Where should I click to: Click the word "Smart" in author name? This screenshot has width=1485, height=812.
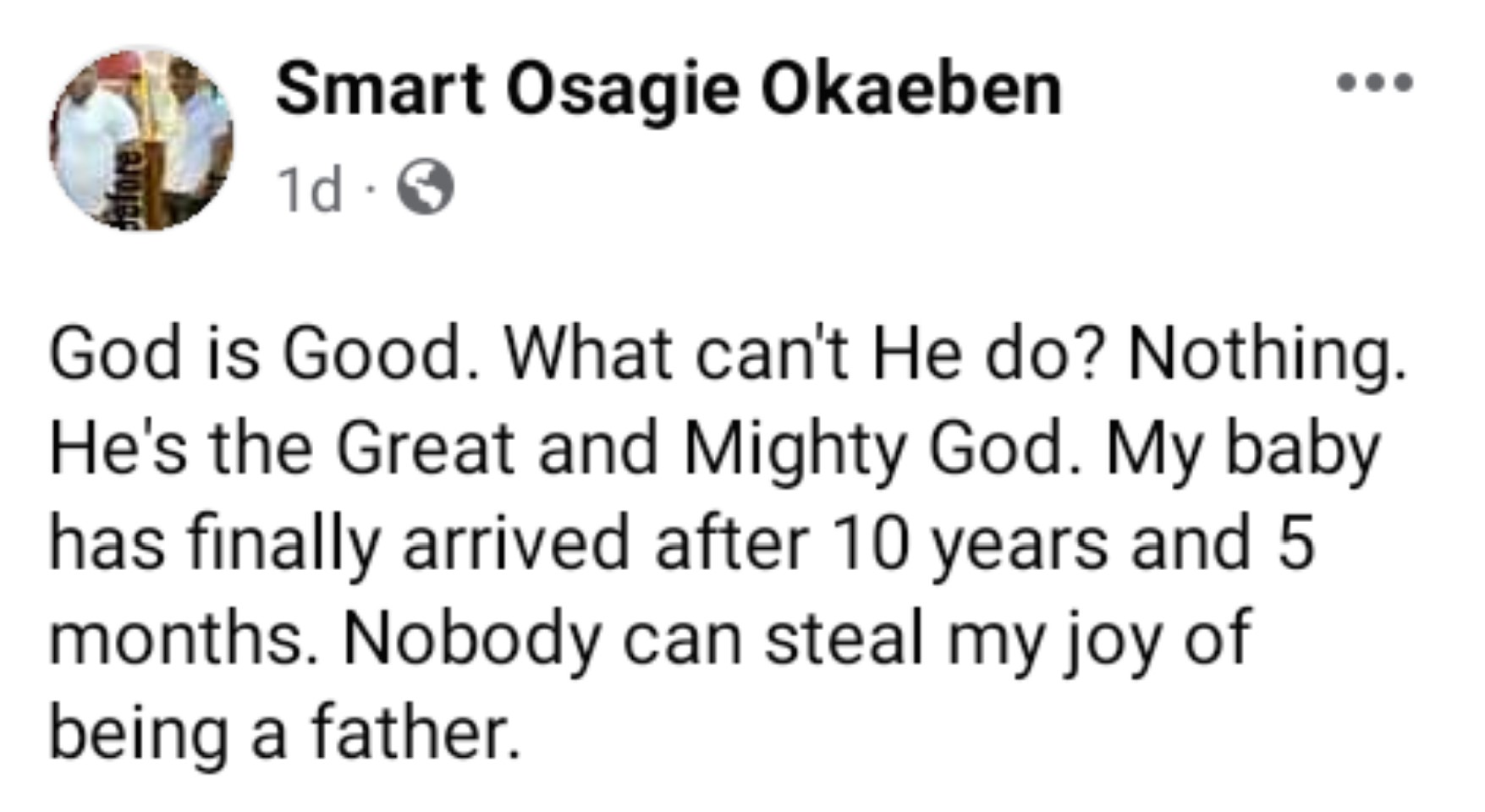pos(380,90)
